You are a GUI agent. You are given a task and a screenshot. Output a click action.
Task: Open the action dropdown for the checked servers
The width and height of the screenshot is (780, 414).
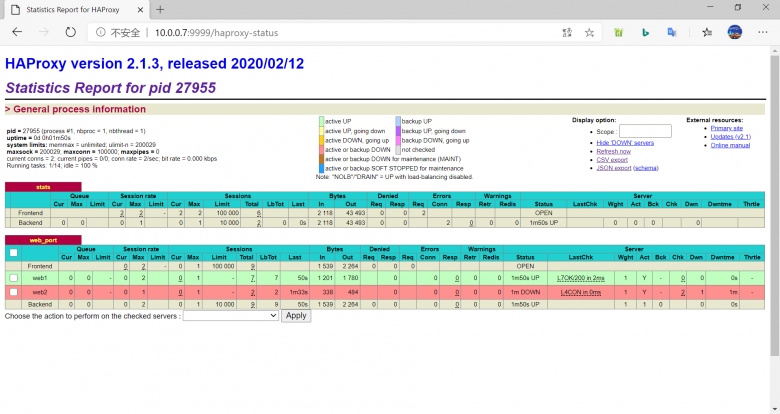230,315
